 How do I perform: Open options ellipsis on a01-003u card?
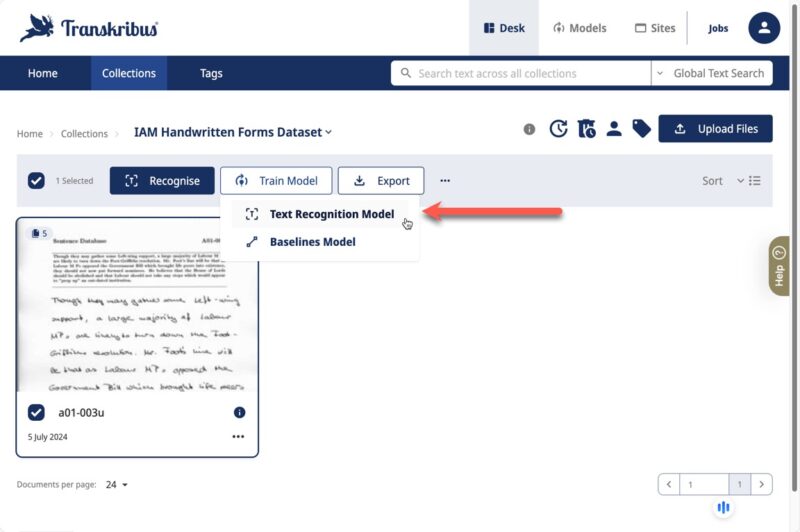tap(238, 437)
